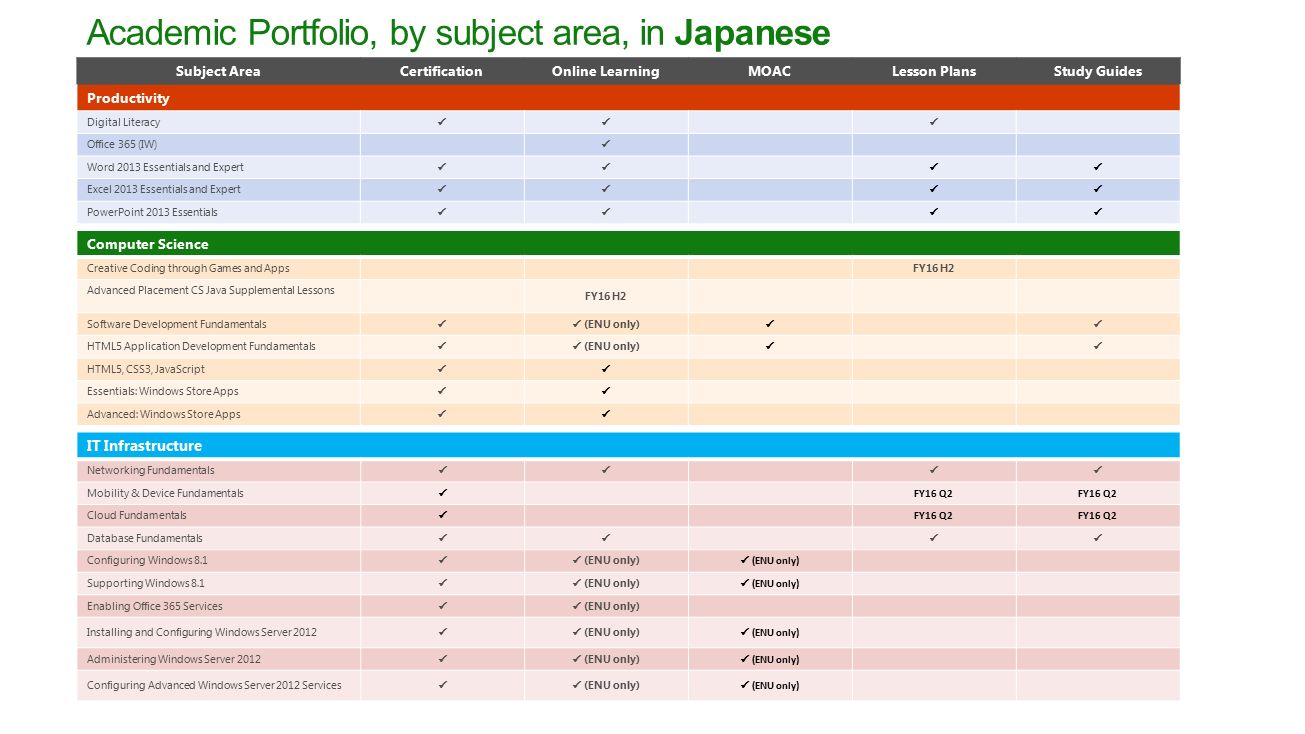Select "Essentials: Windows Store Apps"
The image size is (1305, 734).
[x=163, y=391]
